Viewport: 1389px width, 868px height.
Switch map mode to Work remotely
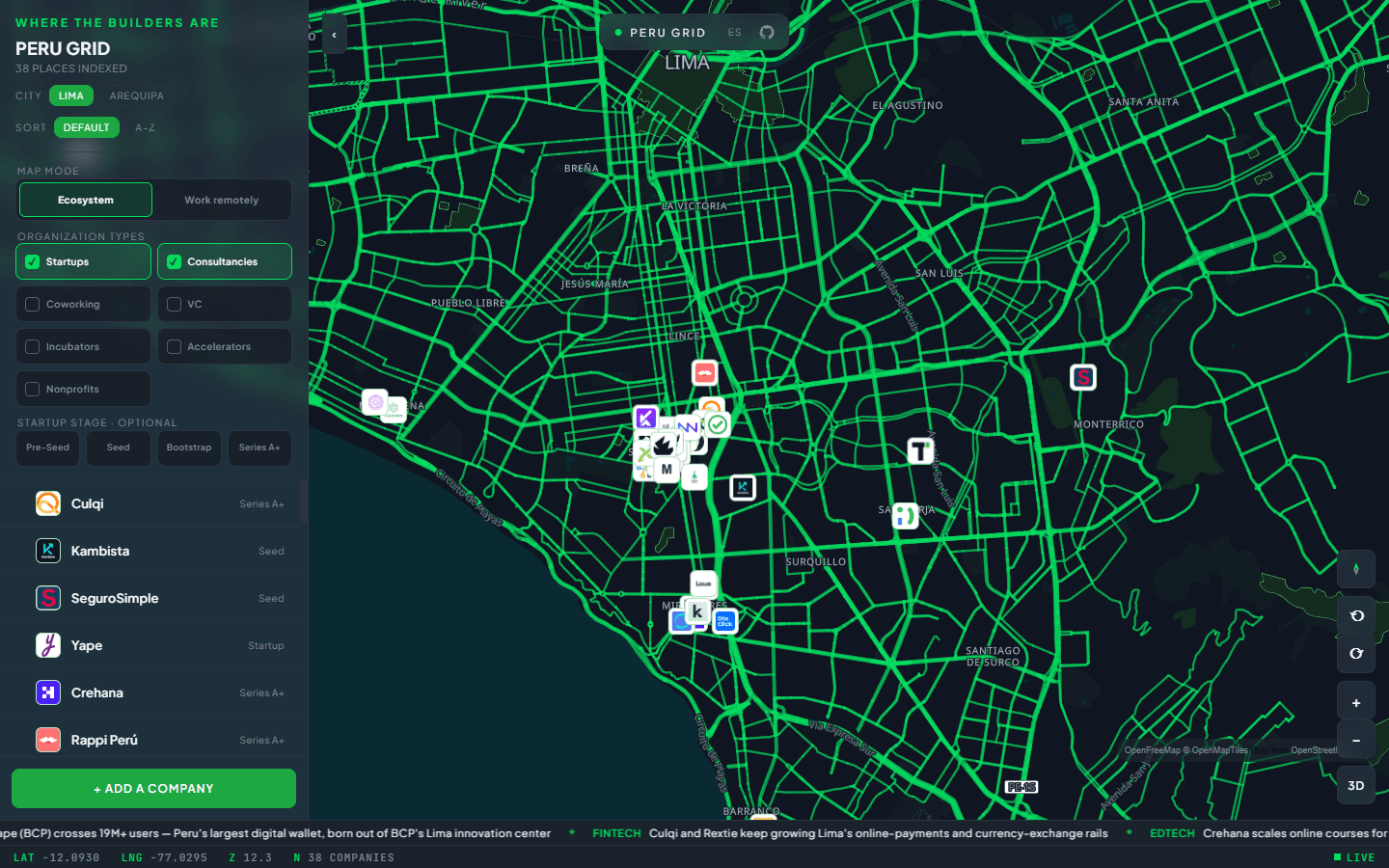tap(222, 200)
